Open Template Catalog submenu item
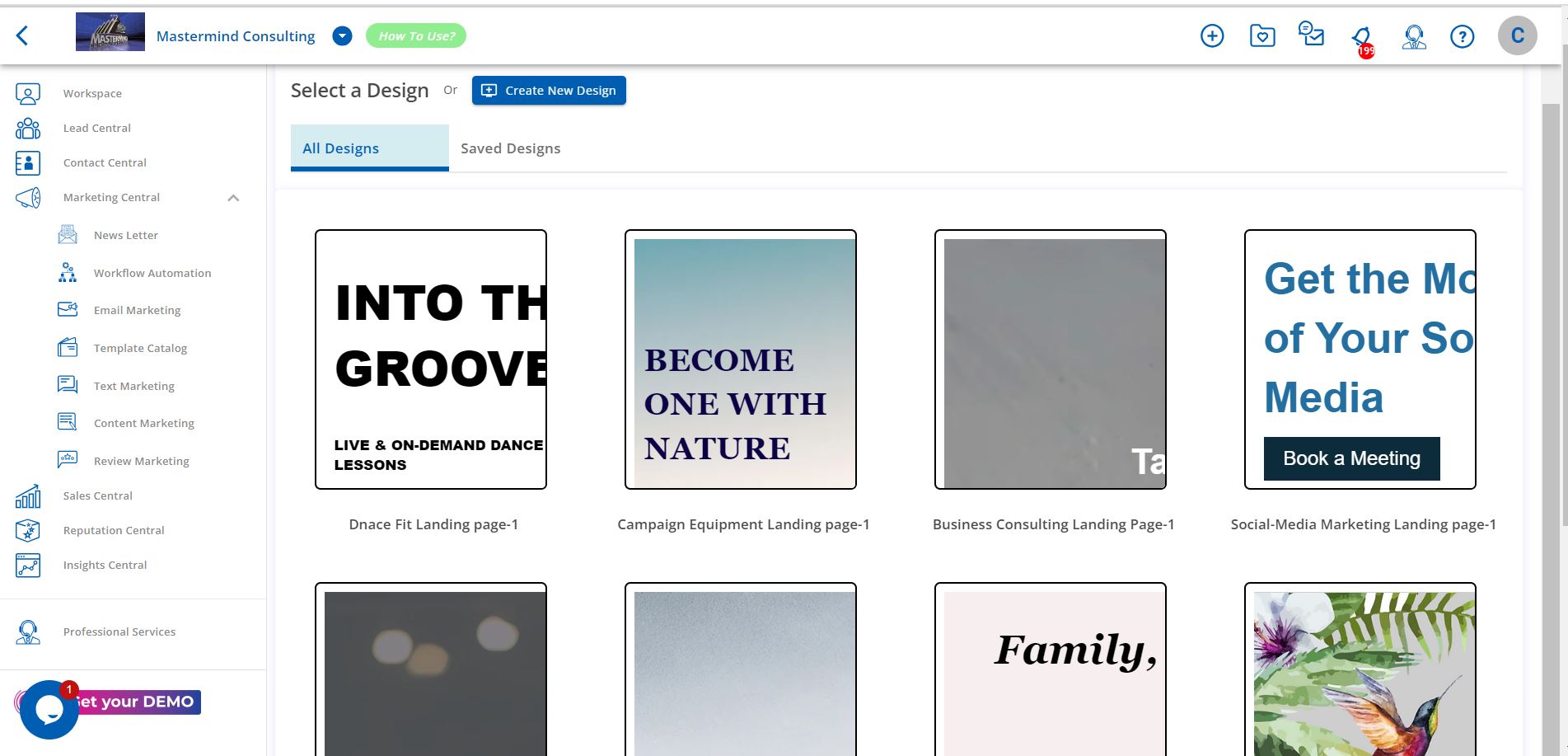 coord(140,348)
